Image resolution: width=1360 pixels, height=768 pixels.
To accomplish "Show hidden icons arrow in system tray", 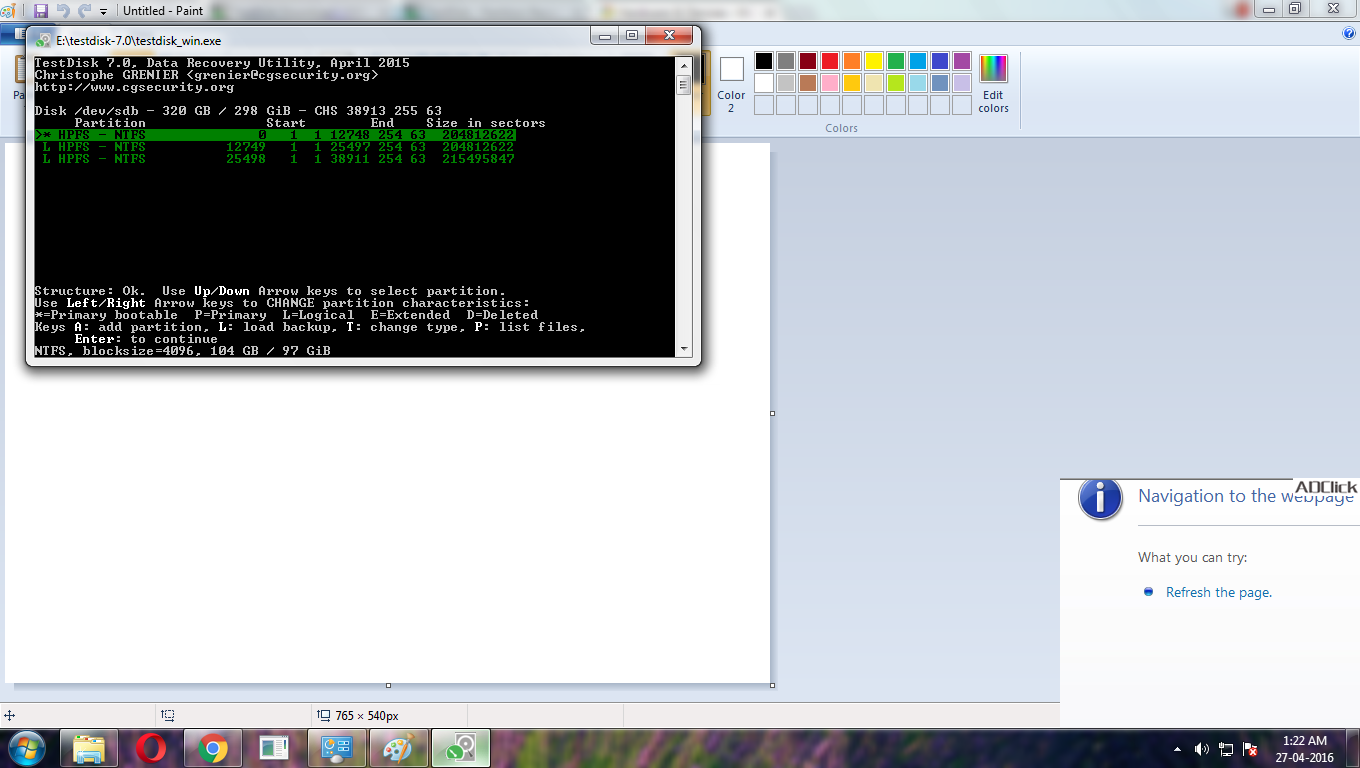I will pyautogui.click(x=1177, y=749).
